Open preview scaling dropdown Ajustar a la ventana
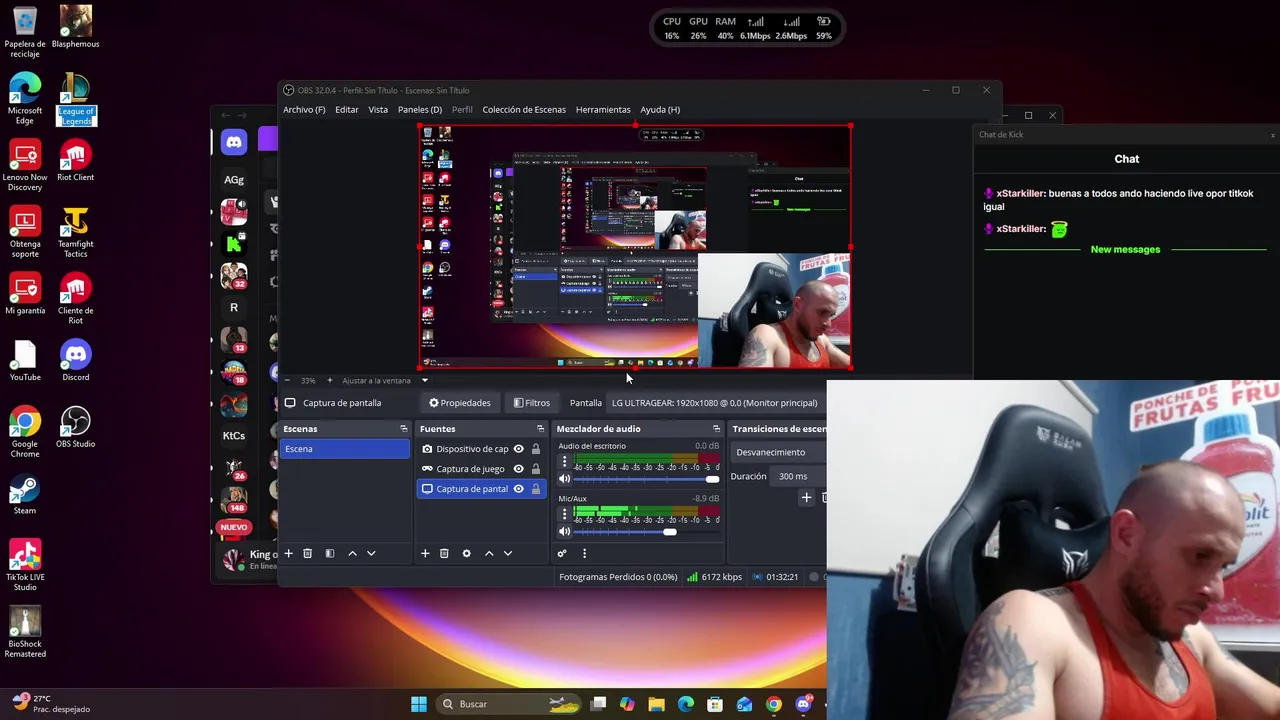 pos(385,380)
